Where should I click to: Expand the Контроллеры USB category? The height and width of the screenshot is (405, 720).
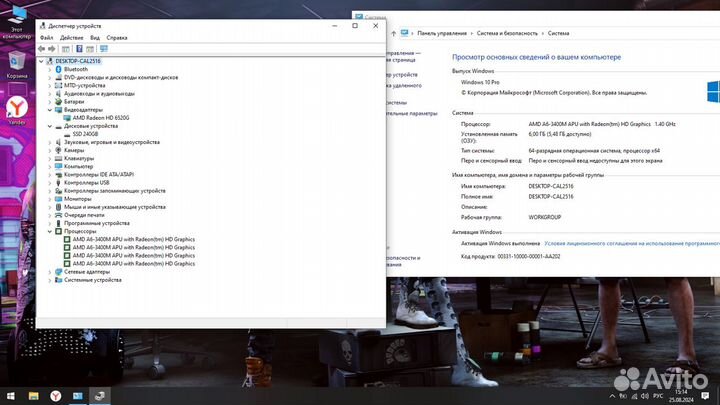point(50,183)
